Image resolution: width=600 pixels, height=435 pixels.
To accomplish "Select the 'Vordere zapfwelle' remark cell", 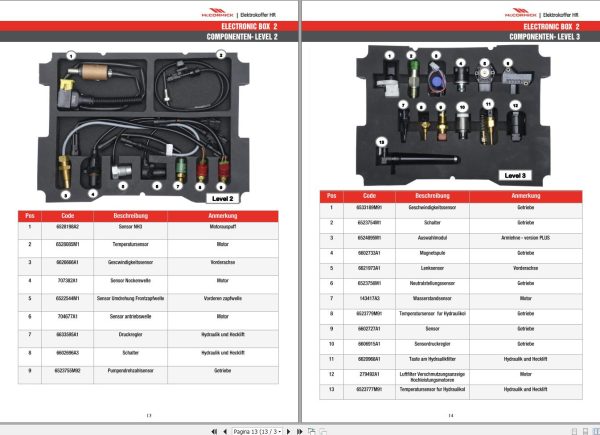I will [223, 303].
